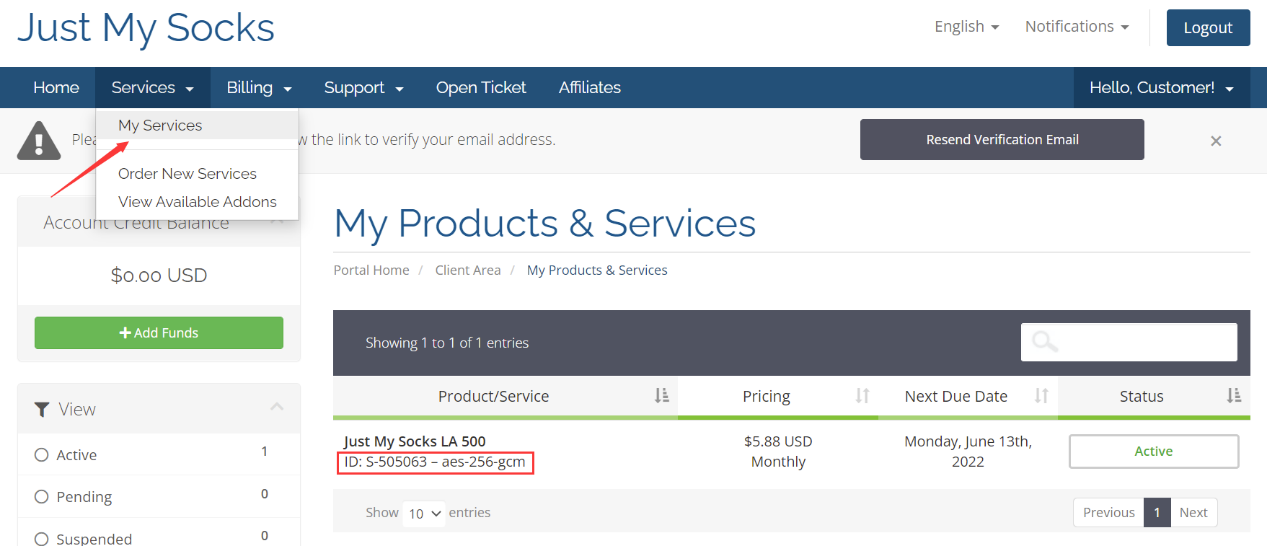
Task: Click the $5.88 USD Monthly price cell
Action: click(x=778, y=452)
